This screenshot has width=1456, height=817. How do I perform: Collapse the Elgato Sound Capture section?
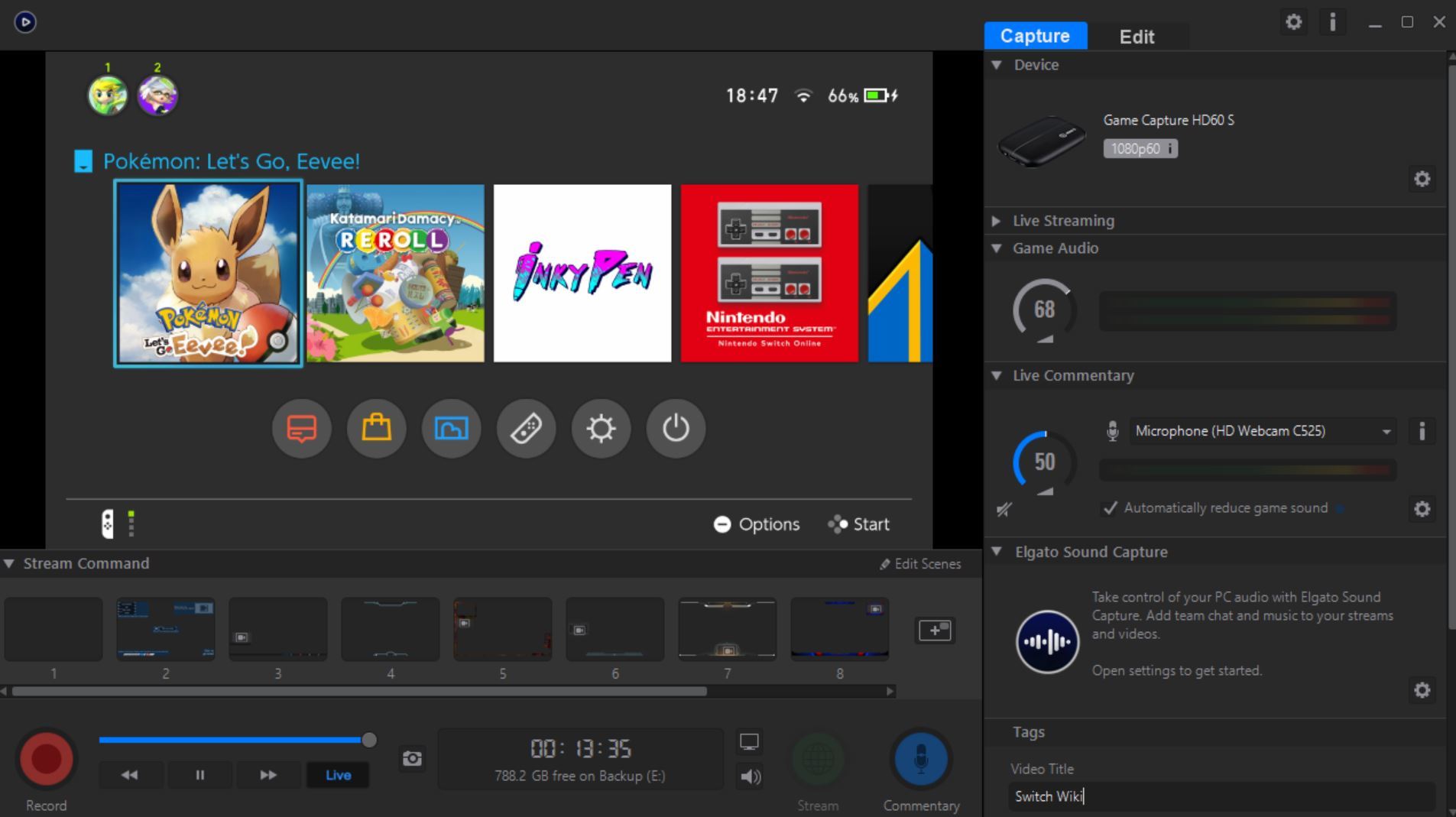pyautogui.click(x=997, y=552)
